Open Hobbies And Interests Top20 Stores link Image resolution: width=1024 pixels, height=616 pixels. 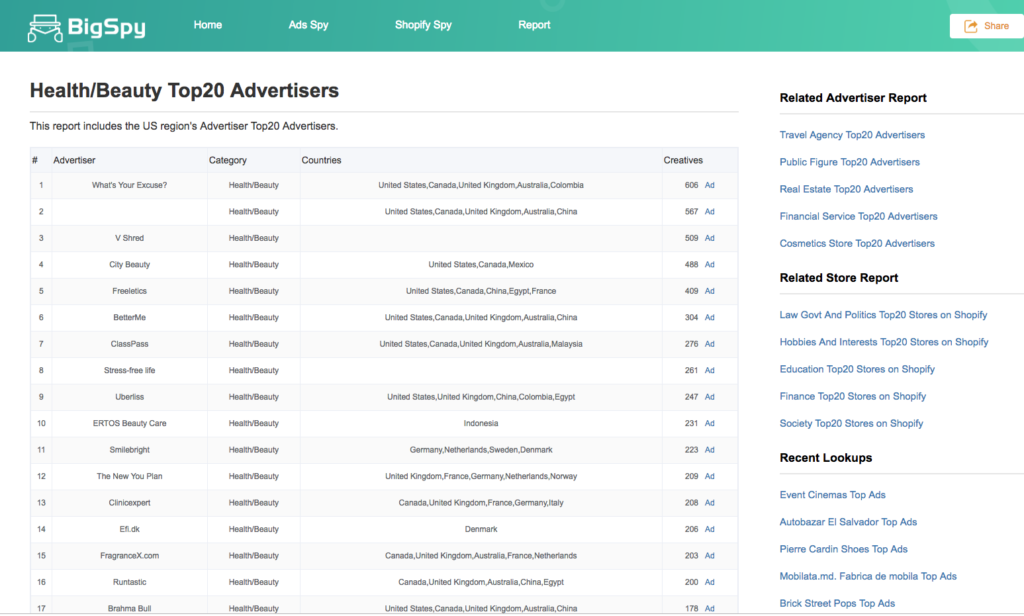884,342
